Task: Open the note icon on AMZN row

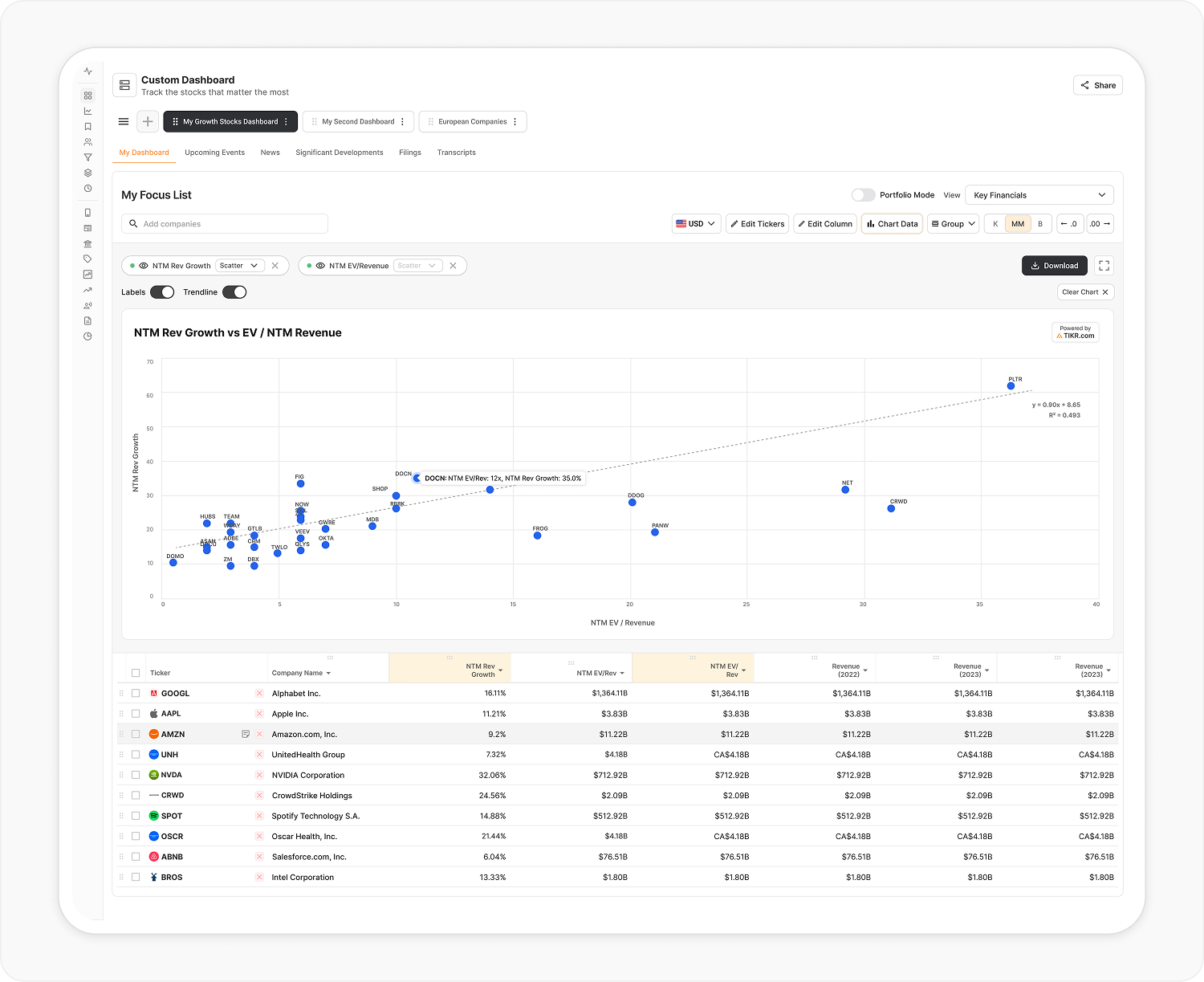Action: 246,734
